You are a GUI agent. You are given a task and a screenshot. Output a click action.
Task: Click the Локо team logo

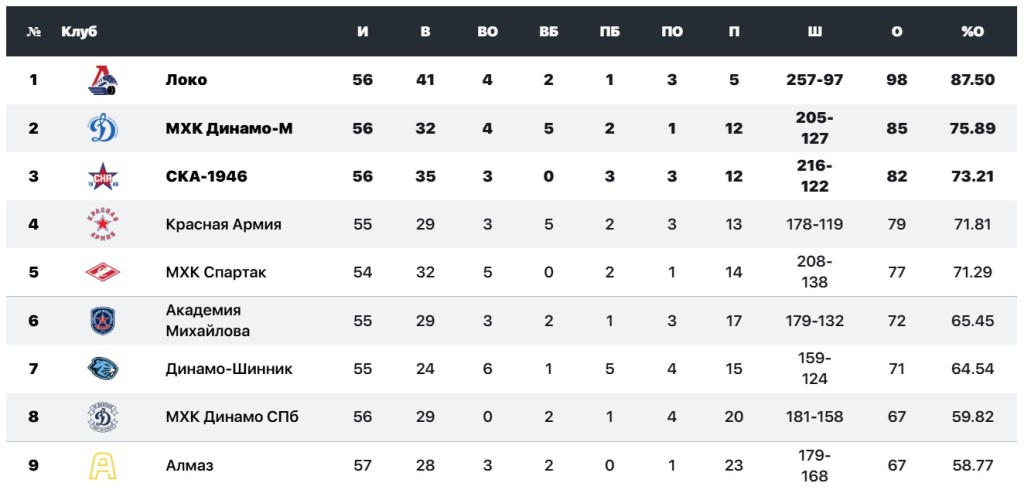[x=103, y=80]
